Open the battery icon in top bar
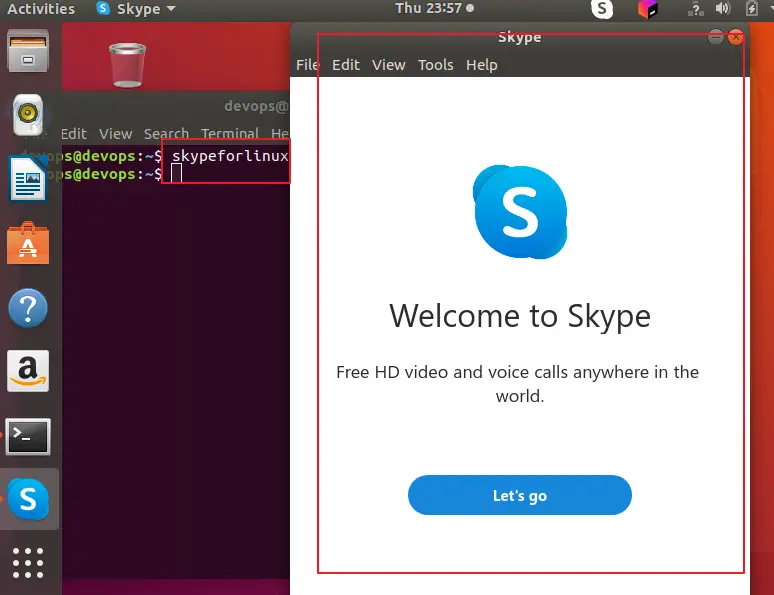 click(x=751, y=8)
